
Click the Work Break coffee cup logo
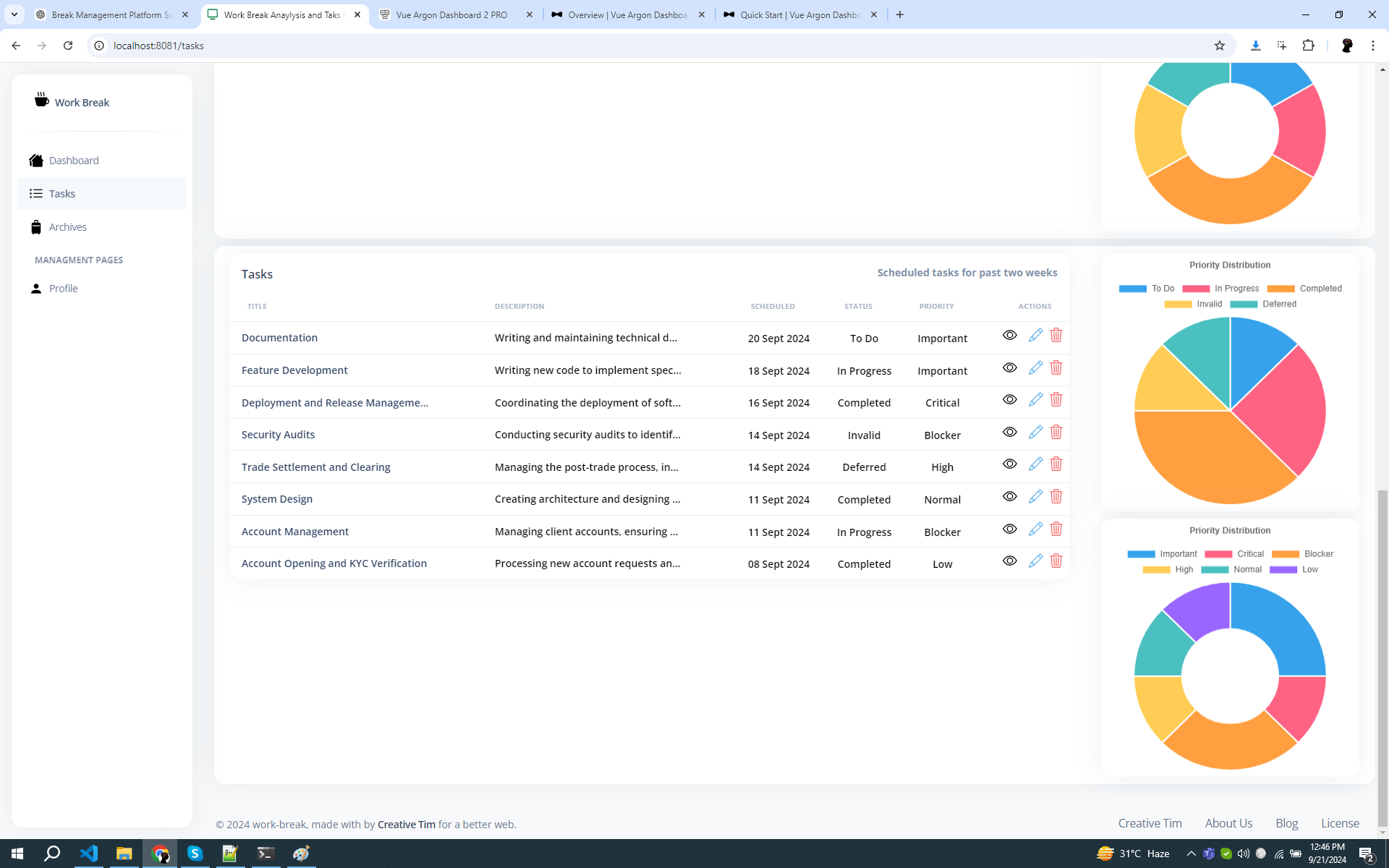pyautogui.click(x=42, y=100)
